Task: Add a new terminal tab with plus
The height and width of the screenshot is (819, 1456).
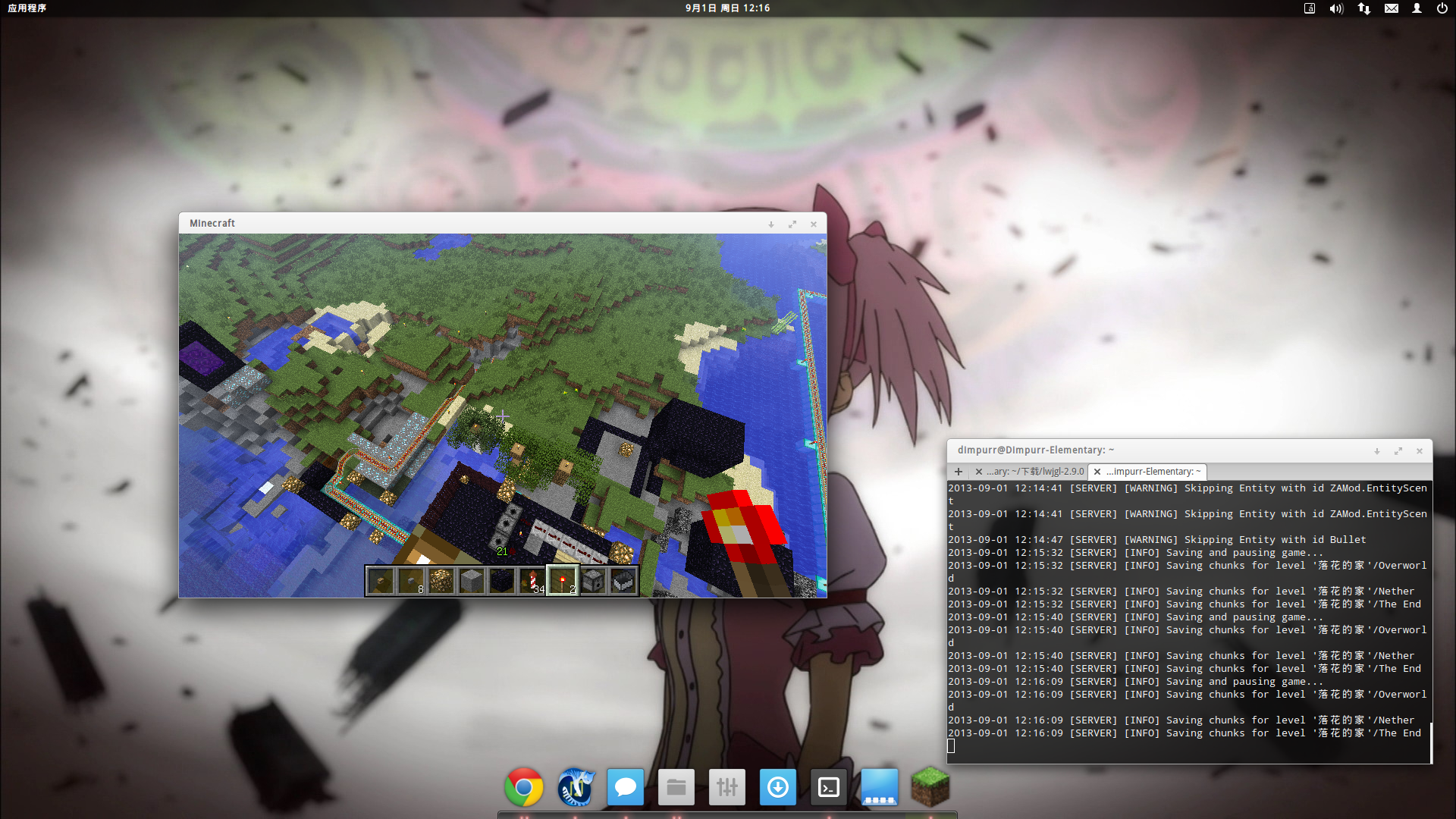Action: click(959, 472)
